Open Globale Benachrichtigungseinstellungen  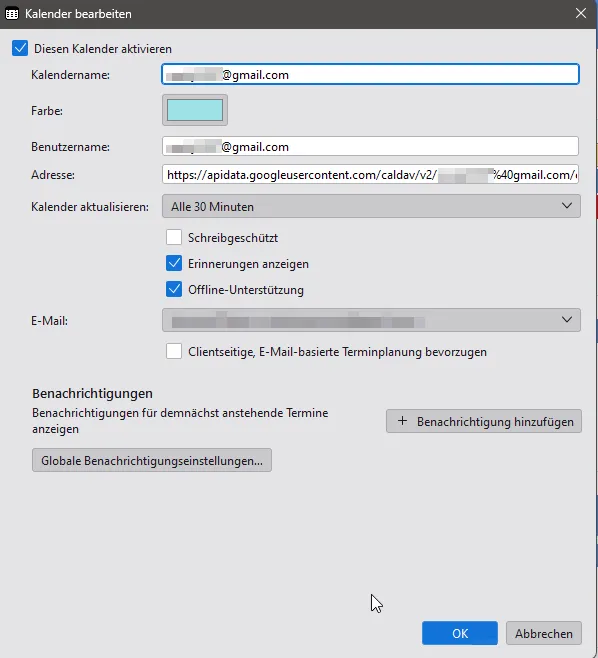pyautogui.click(x=152, y=460)
